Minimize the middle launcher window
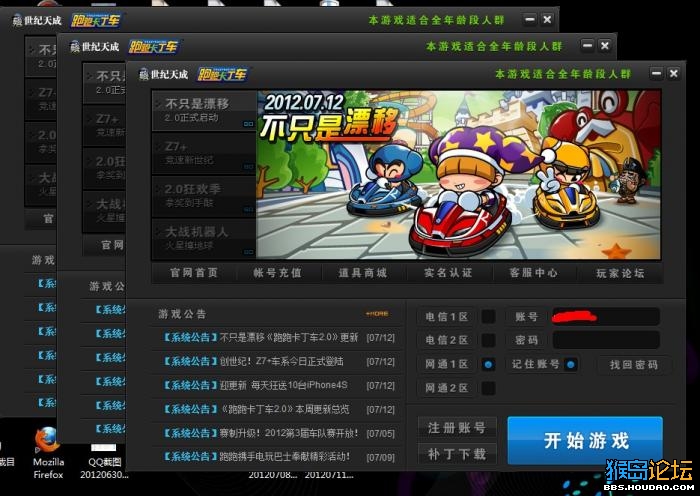This screenshot has width=700, height=496. click(x=588, y=46)
